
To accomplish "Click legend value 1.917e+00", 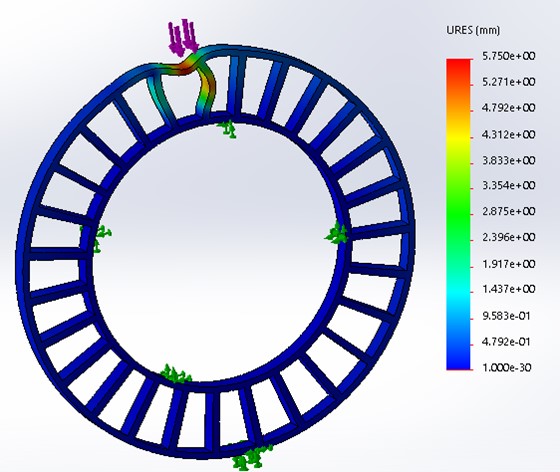I will click(509, 264).
